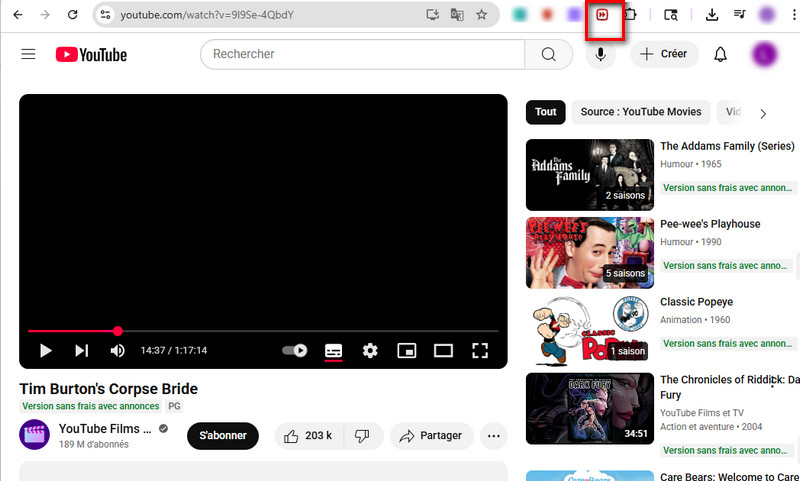Open the Créer button

coord(664,54)
